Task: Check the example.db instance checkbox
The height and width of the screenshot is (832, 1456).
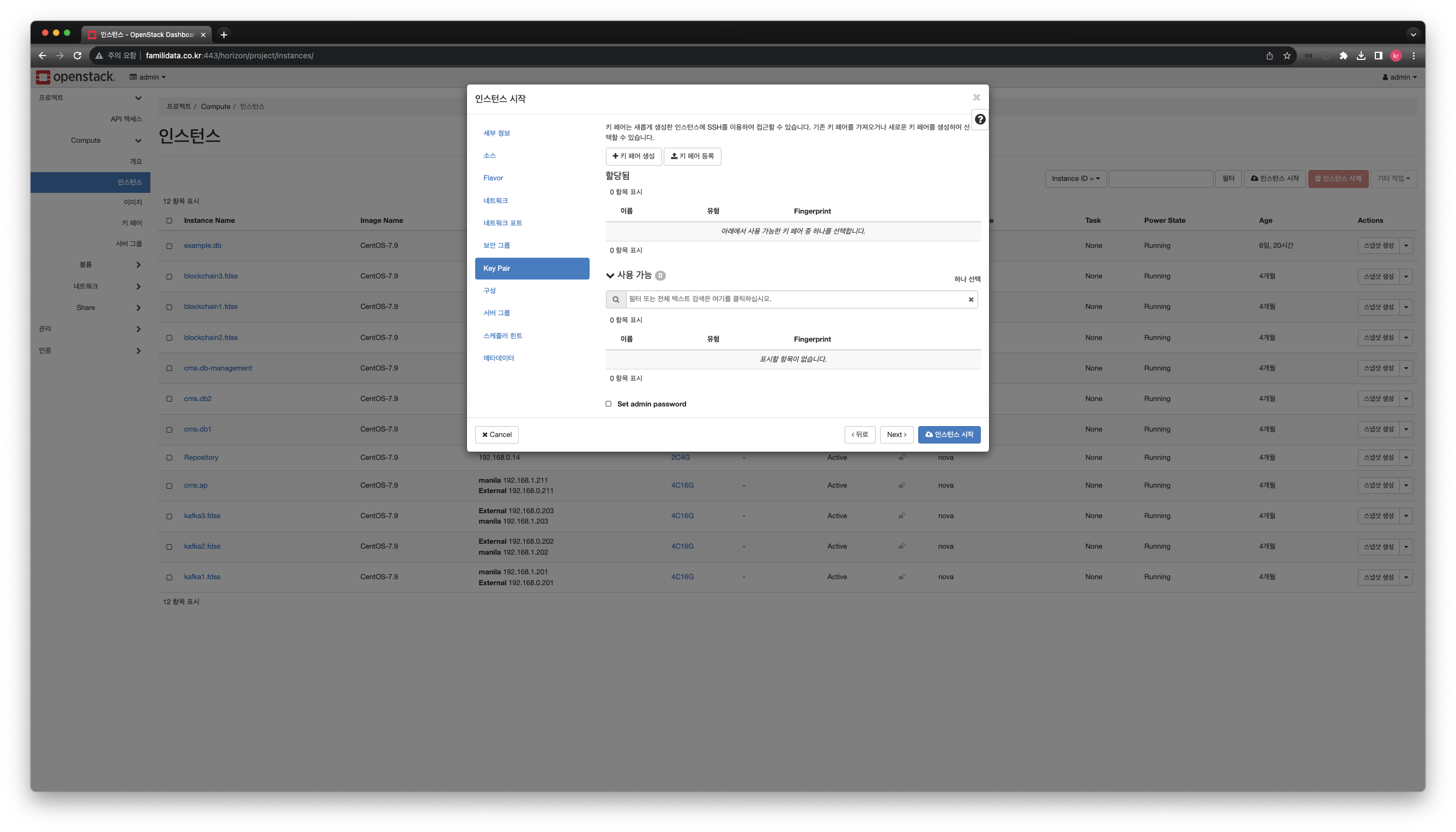Action: click(169, 246)
